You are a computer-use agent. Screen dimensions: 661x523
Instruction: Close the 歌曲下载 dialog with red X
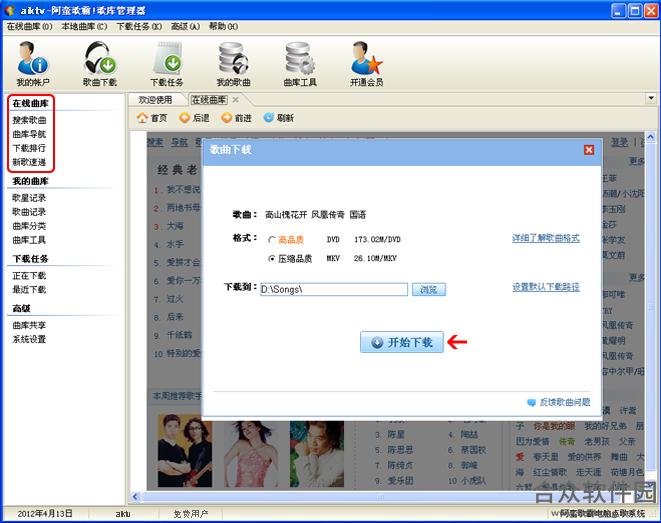pyautogui.click(x=589, y=150)
